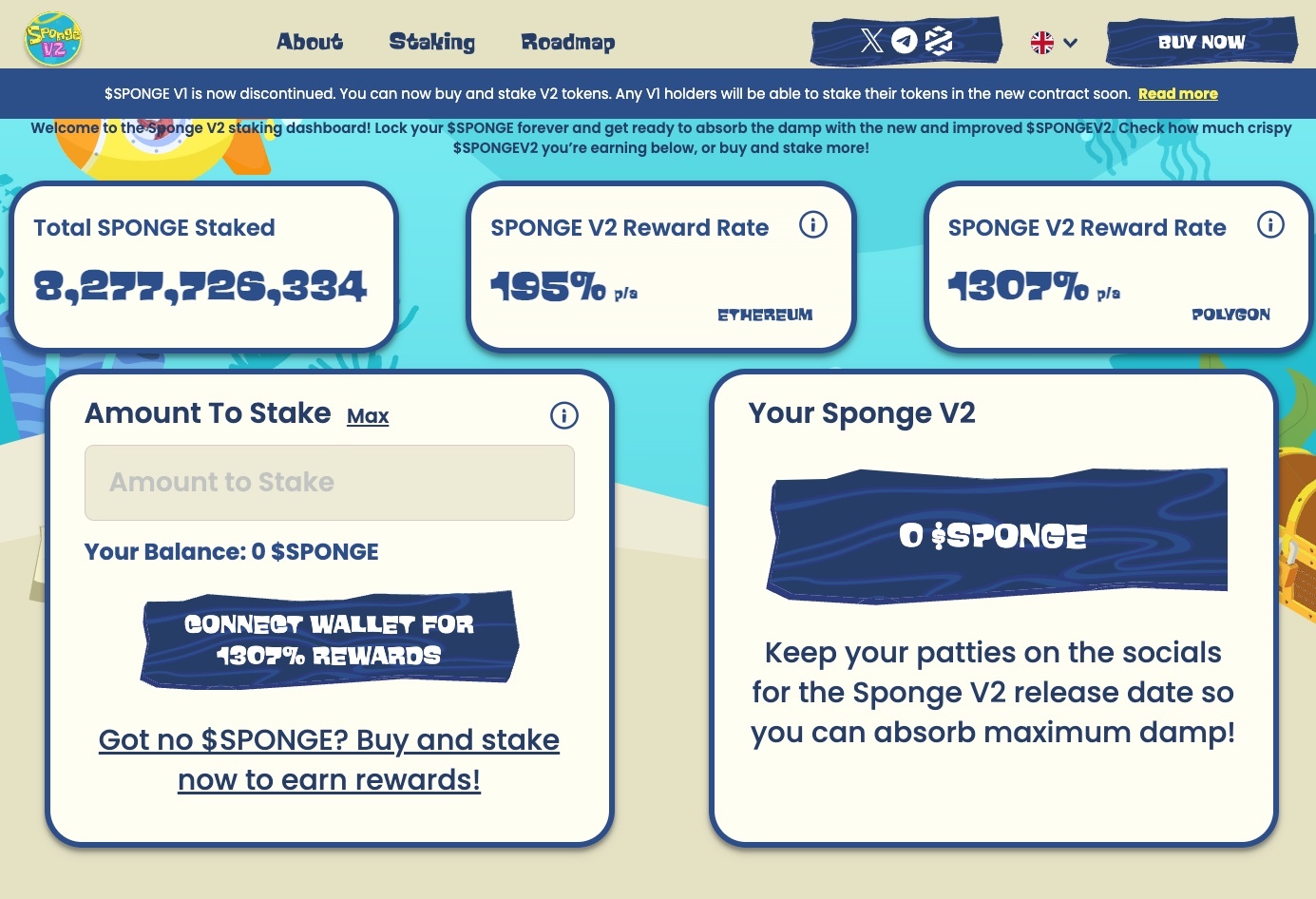Show info for Polygon reward rate
The height and width of the screenshot is (899, 1316).
point(1270,225)
